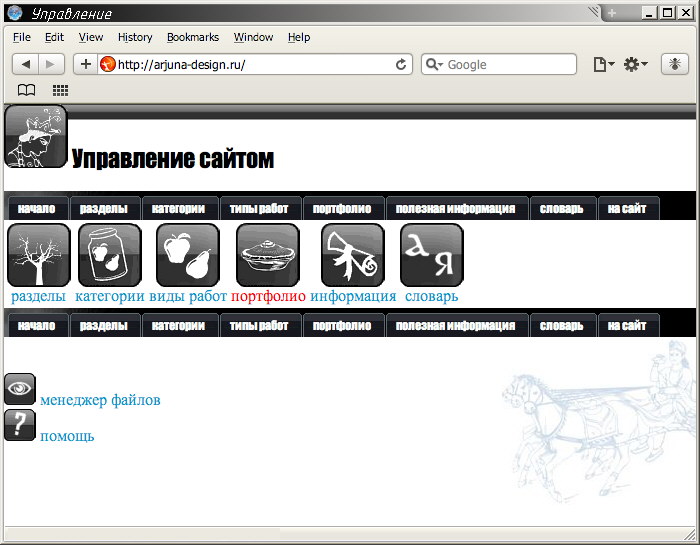Open the reading list book icon
The image size is (700, 545).
(x=26, y=91)
